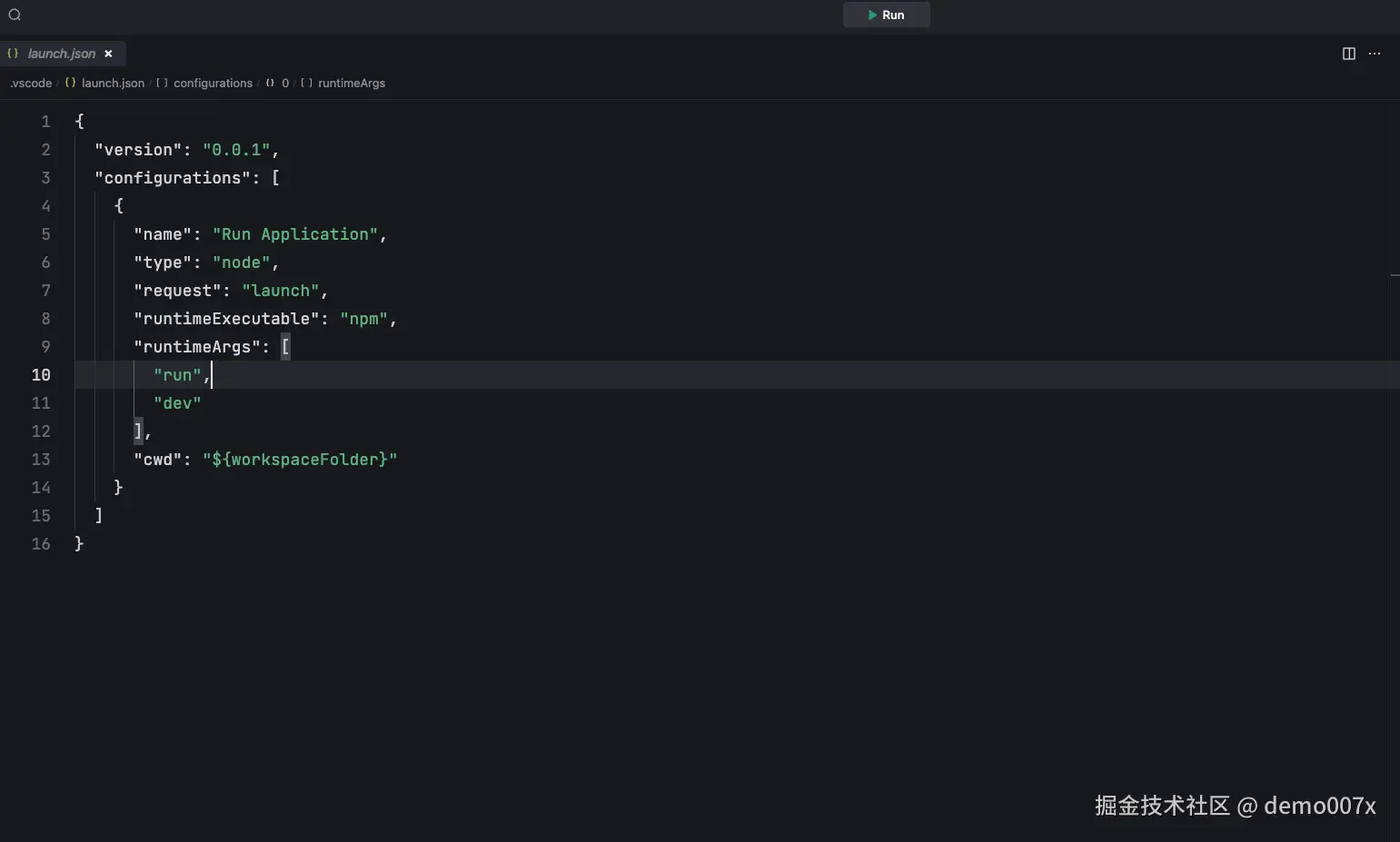Open the launch.json breadcrumb item
1400x842 pixels.
tap(113, 83)
